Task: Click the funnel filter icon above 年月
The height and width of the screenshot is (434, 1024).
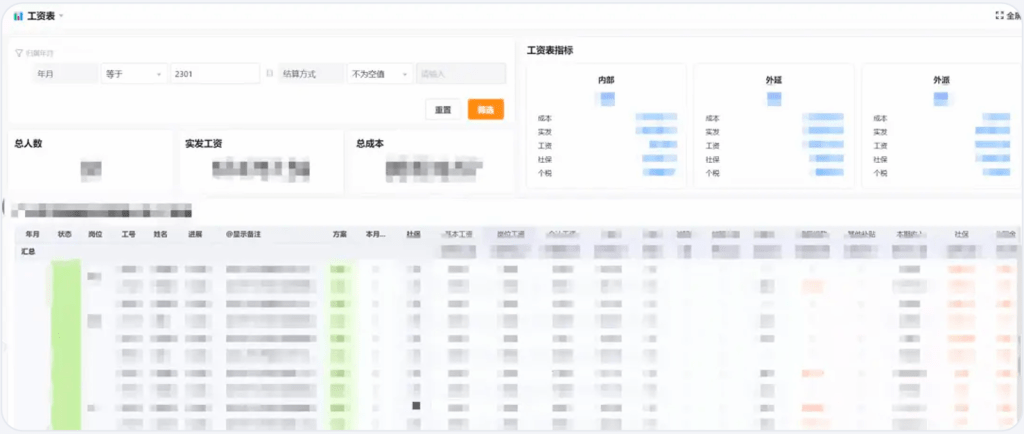Action: [19, 53]
